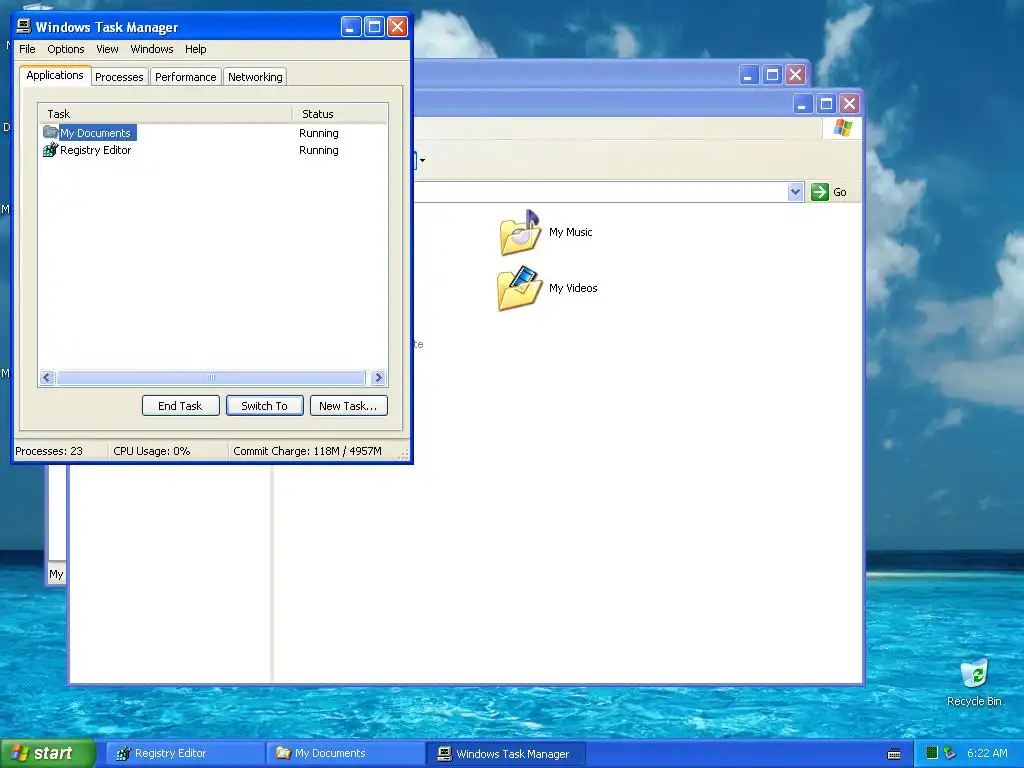Click Windows Task Manager taskbar button
1024x768 pixels.
point(506,753)
